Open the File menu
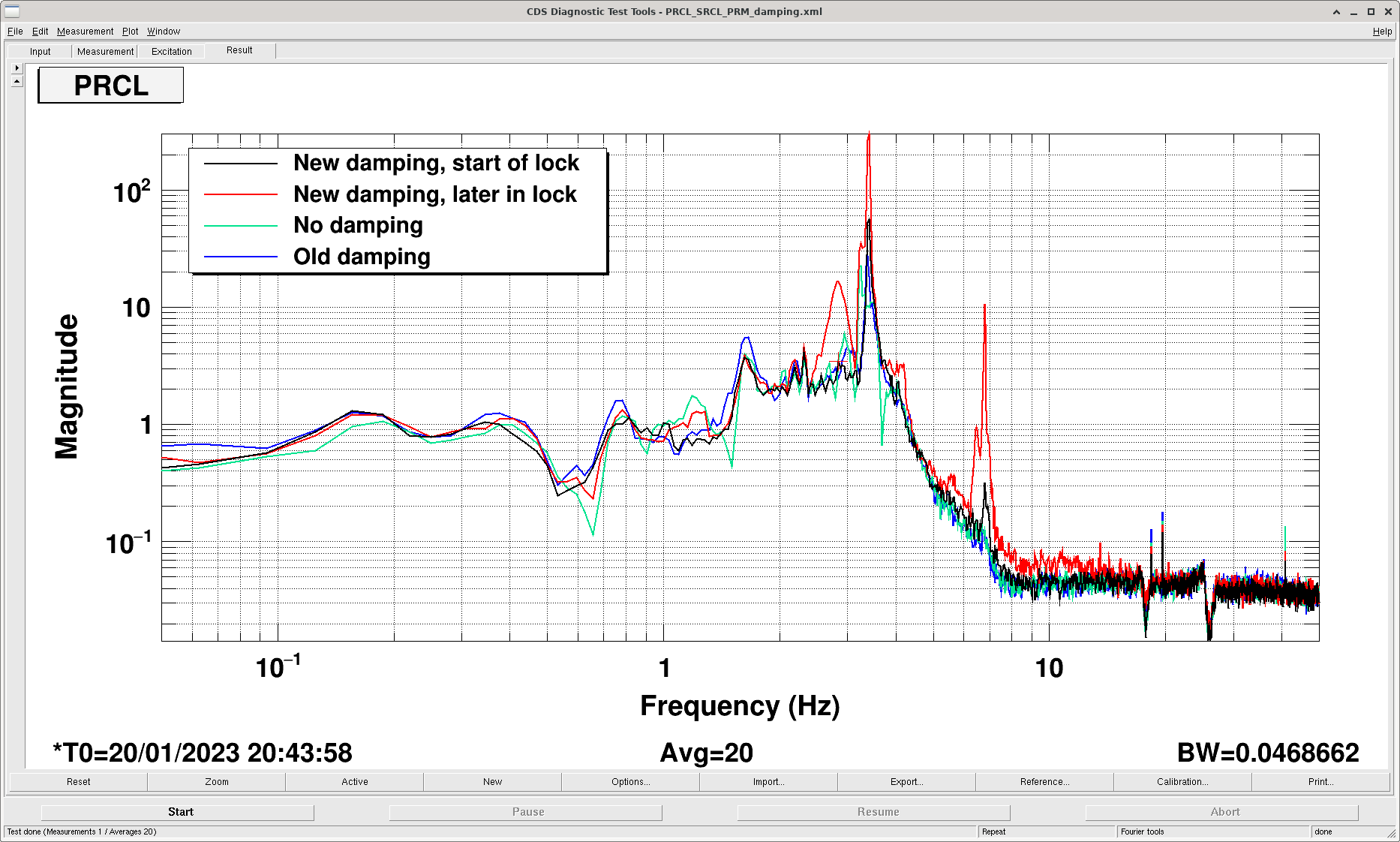This screenshot has height=842, width=1400. click(15, 32)
